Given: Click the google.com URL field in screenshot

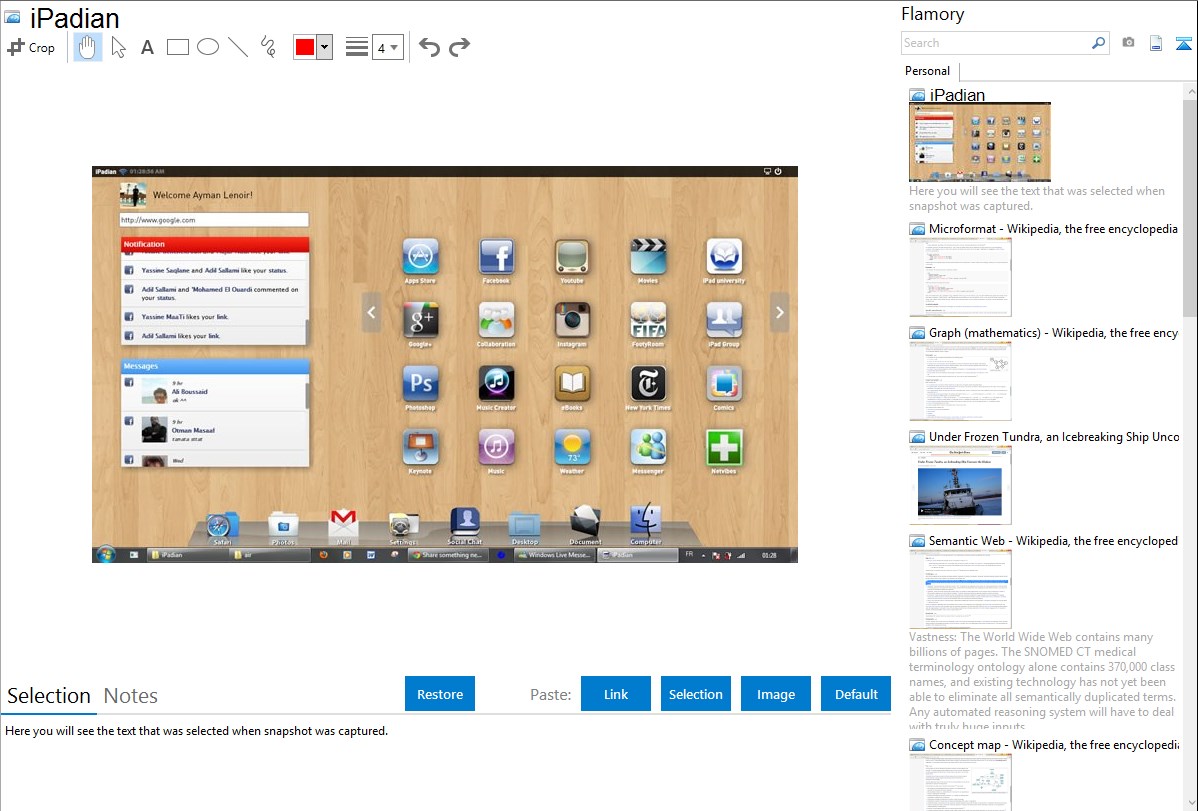Looking at the screenshot, I should [214, 220].
